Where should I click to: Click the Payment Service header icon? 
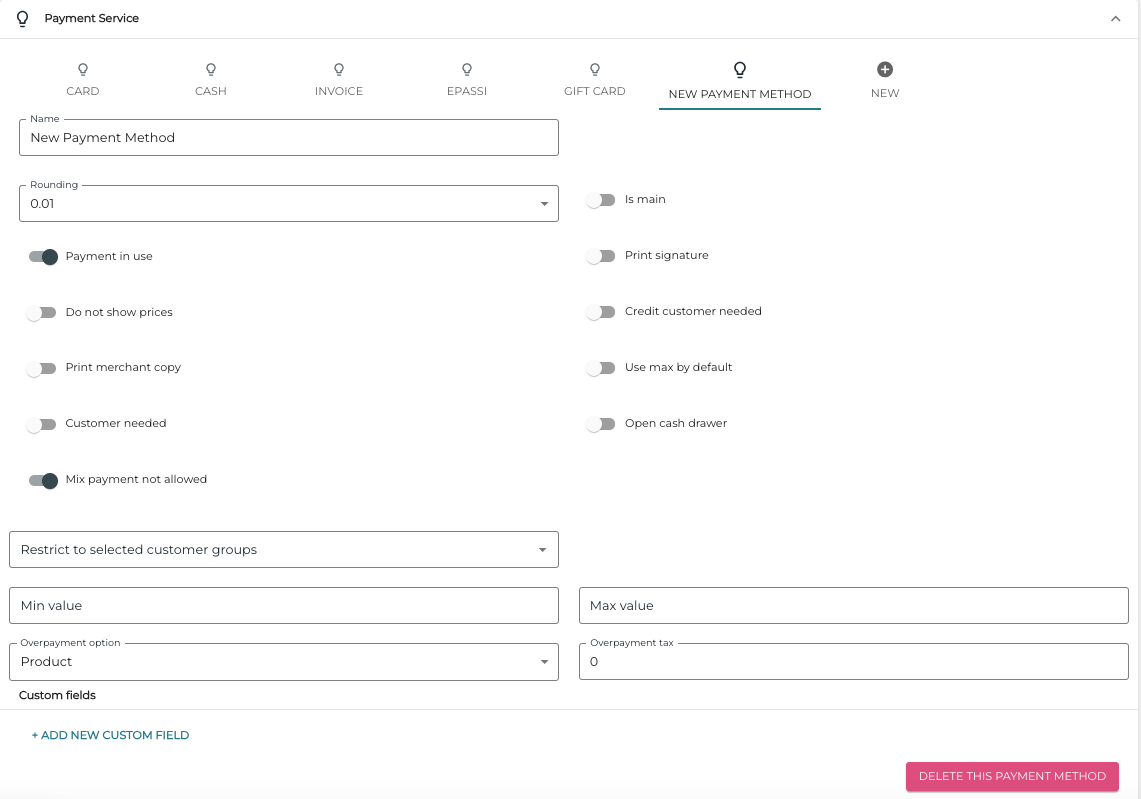coord(22,18)
